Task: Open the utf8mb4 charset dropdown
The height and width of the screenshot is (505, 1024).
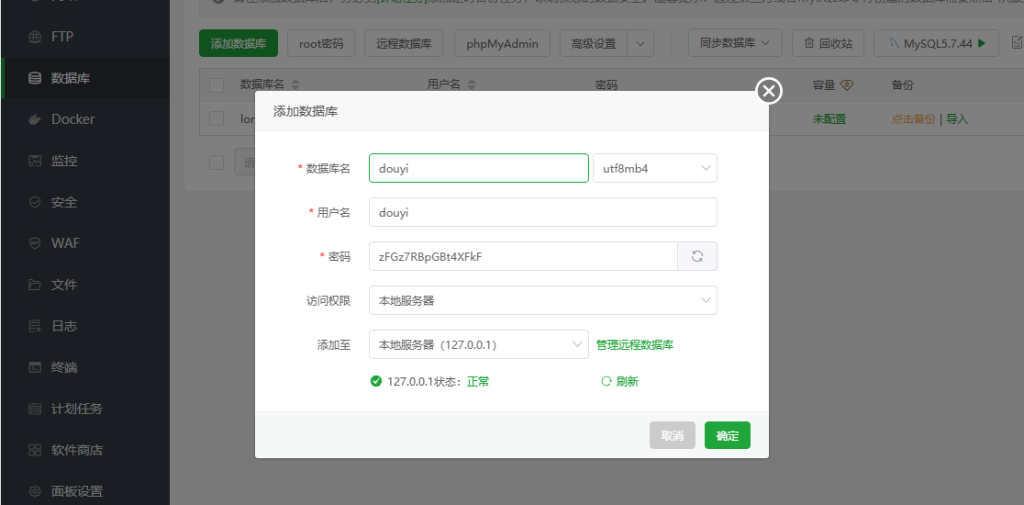Action: tap(655, 168)
